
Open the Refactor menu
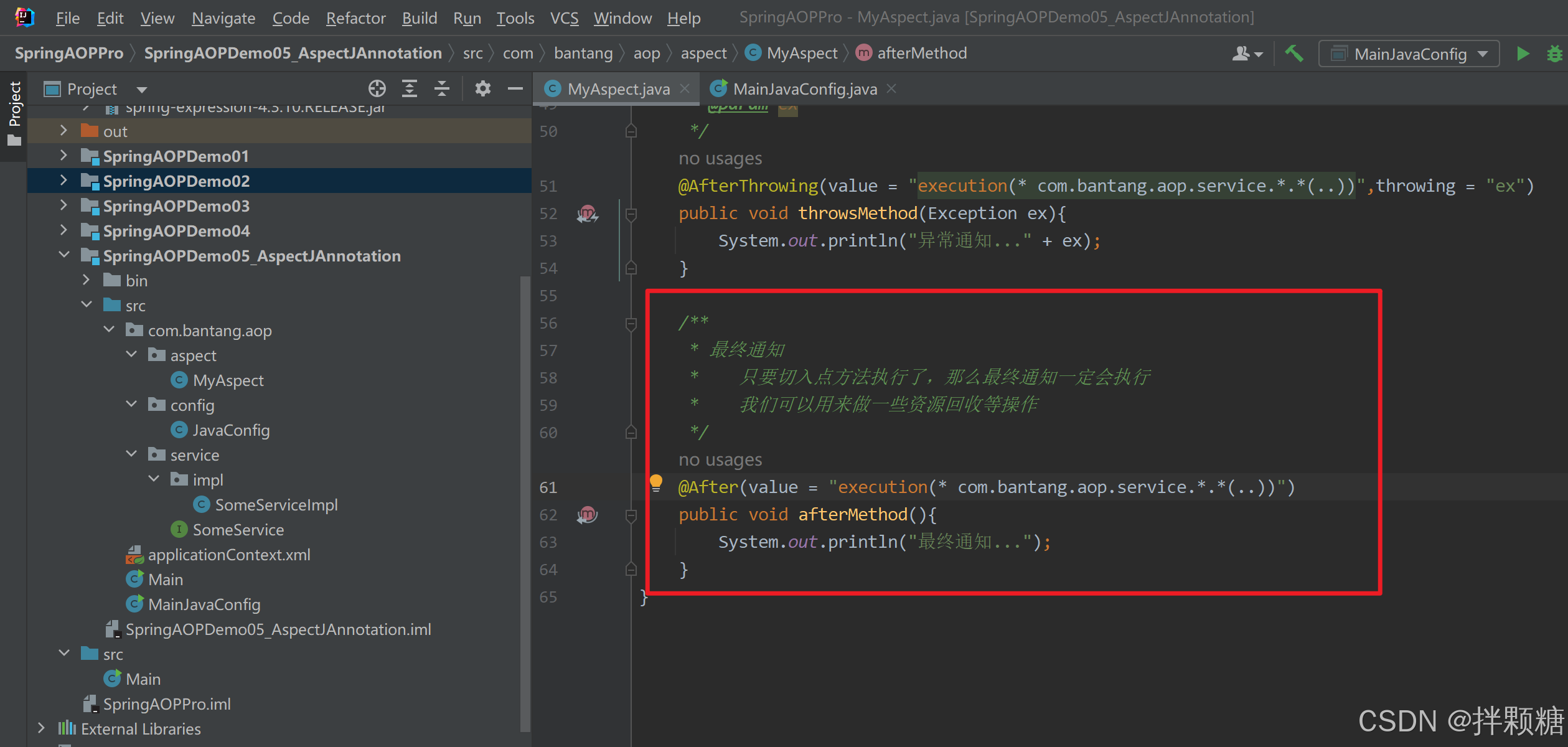click(x=355, y=18)
